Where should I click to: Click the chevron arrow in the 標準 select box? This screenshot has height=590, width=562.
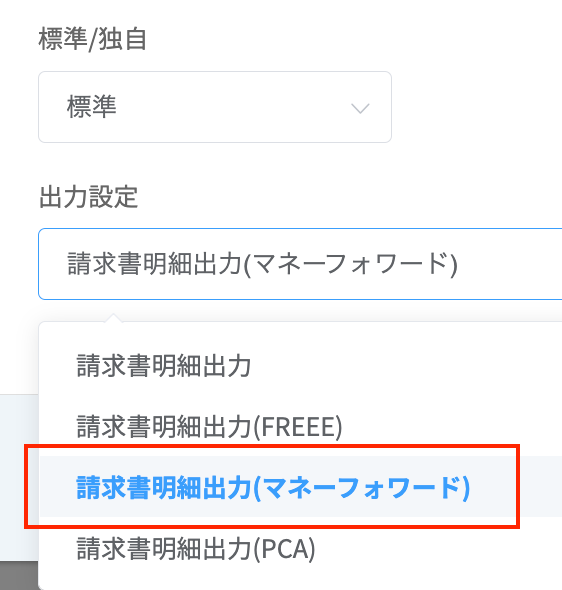(360, 108)
